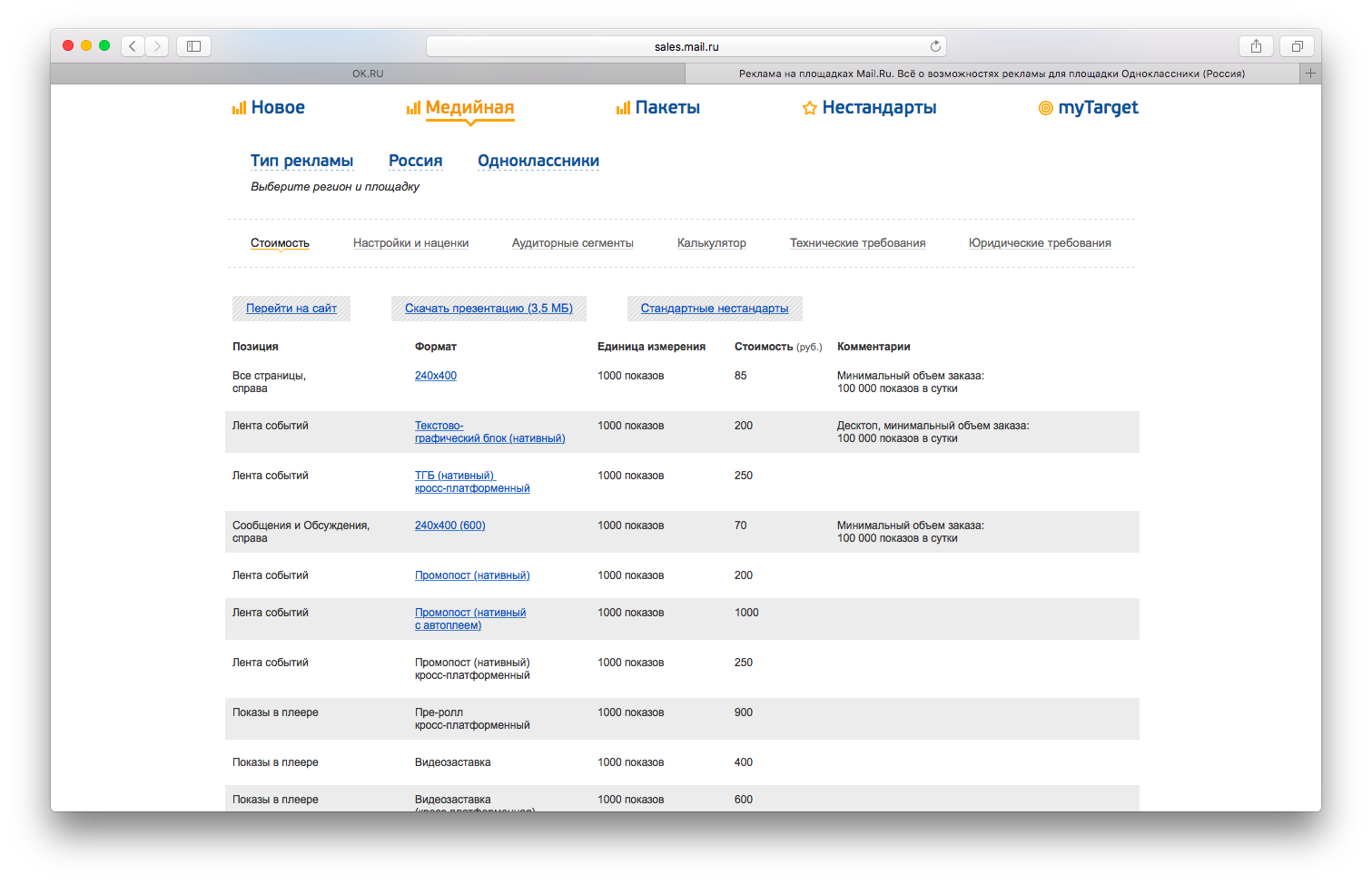The image size is (1372, 884).
Task: Click Выберите регион и площадку hint text
Action: coord(335,187)
